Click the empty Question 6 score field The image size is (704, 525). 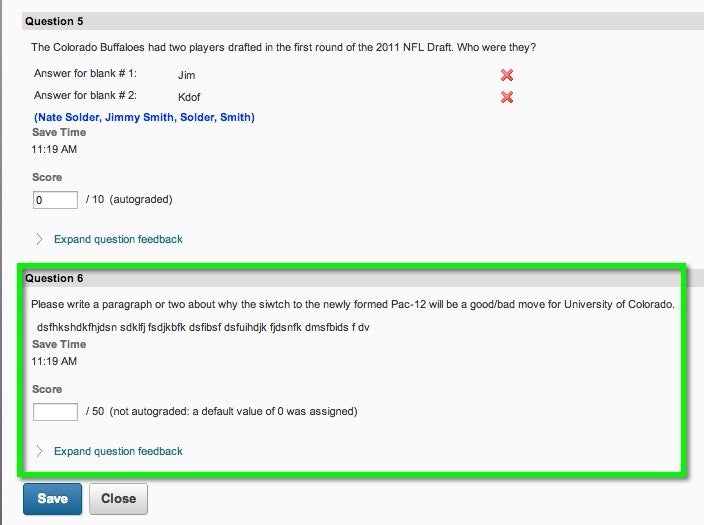55,412
